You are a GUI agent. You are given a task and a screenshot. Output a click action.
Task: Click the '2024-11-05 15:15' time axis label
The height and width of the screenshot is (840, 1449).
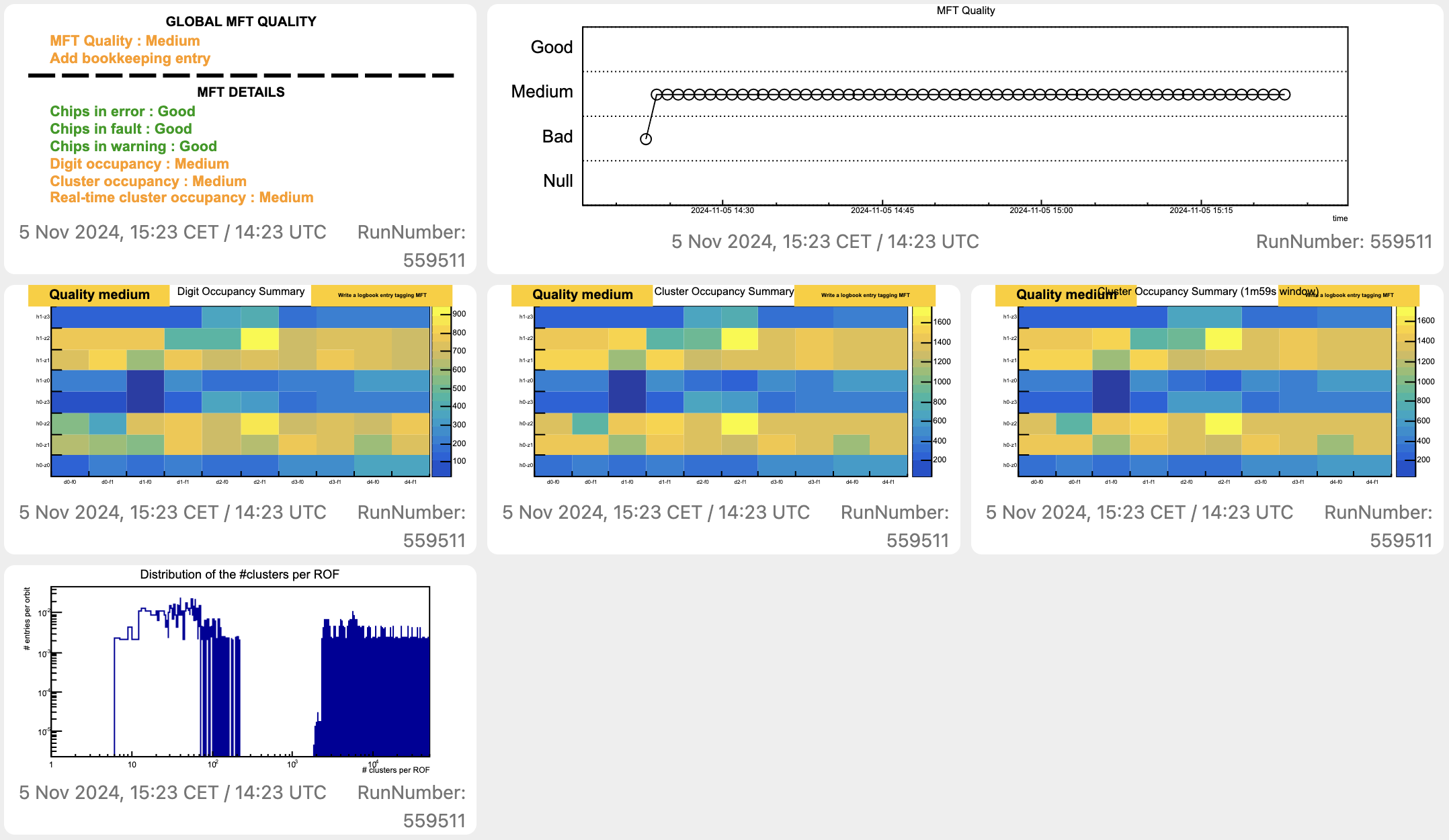(x=1201, y=210)
